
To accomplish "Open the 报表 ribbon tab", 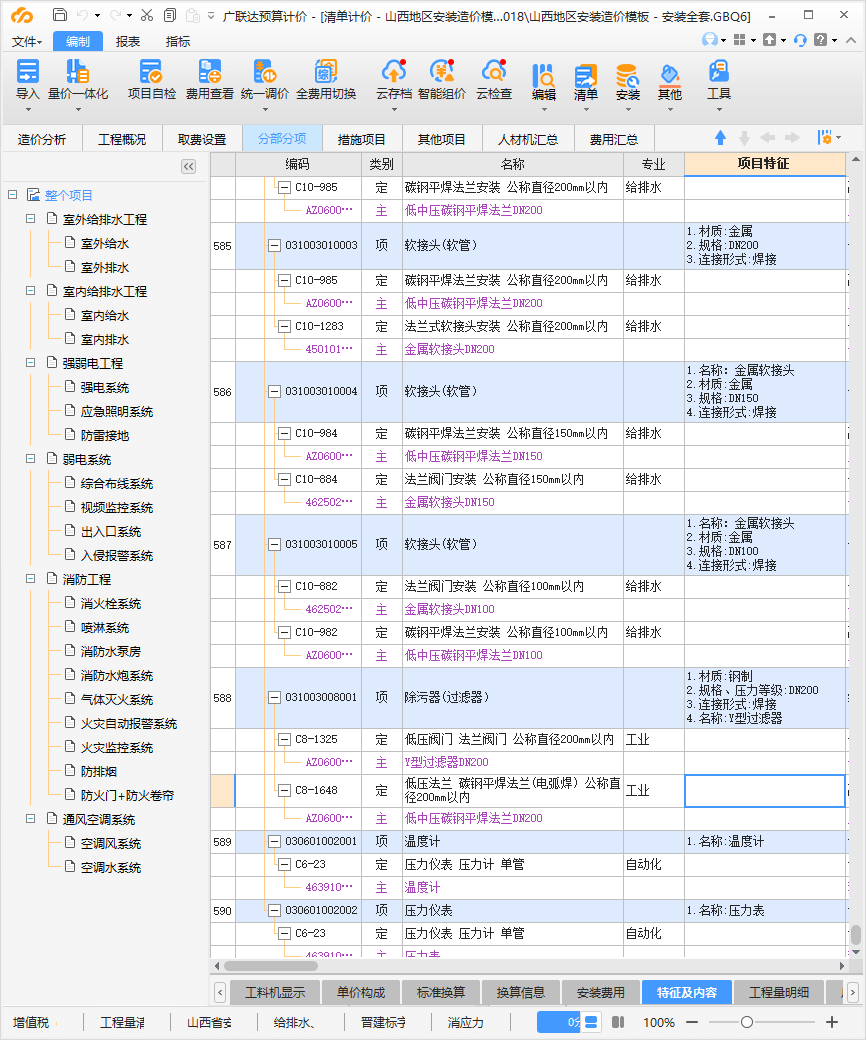I will tap(128, 41).
